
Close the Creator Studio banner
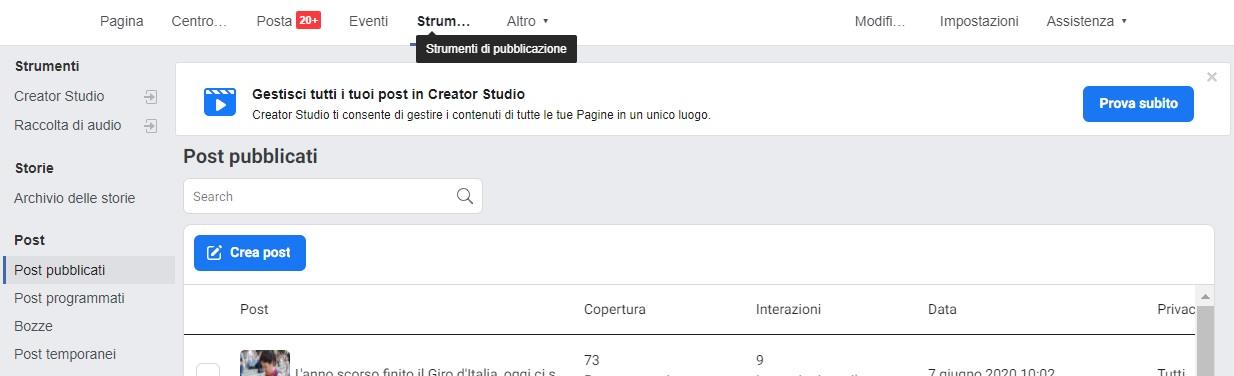[x=1212, y=77]
